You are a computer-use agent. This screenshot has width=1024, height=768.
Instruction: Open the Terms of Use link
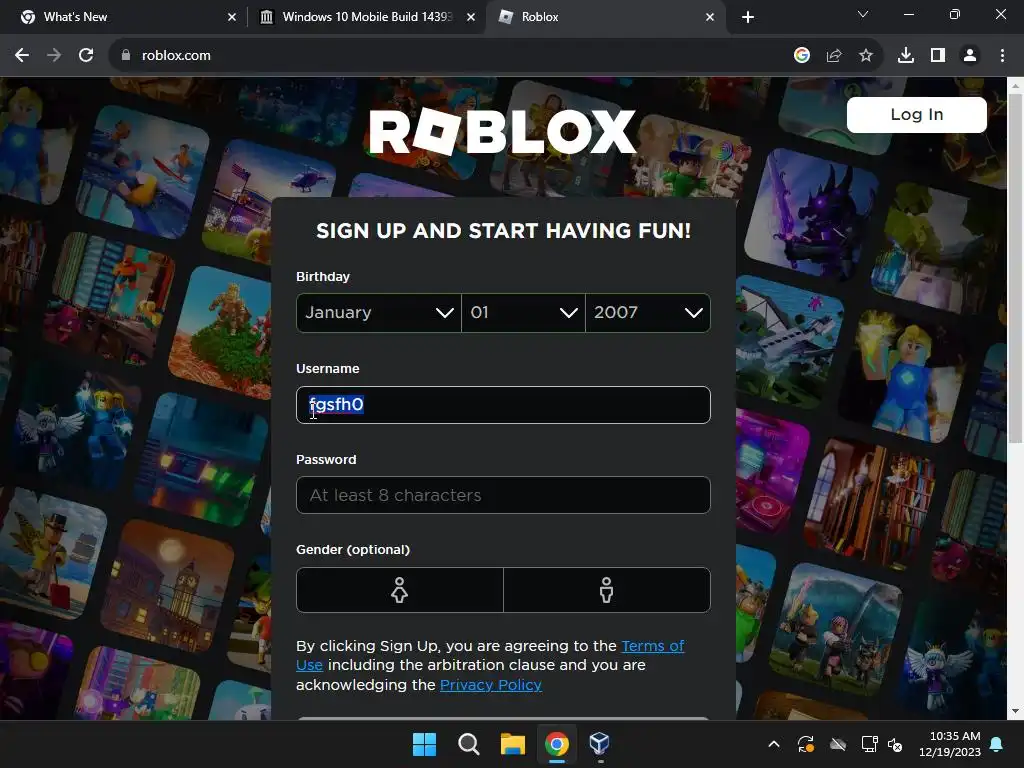pyautogui.click(x=652, y=646)
